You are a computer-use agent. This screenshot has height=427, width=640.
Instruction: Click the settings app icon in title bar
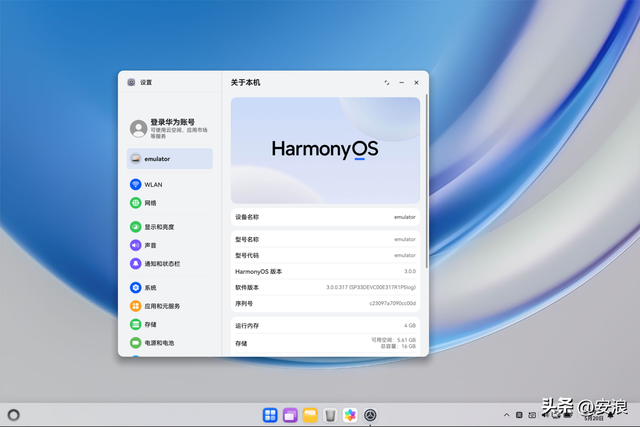[131, 82]
